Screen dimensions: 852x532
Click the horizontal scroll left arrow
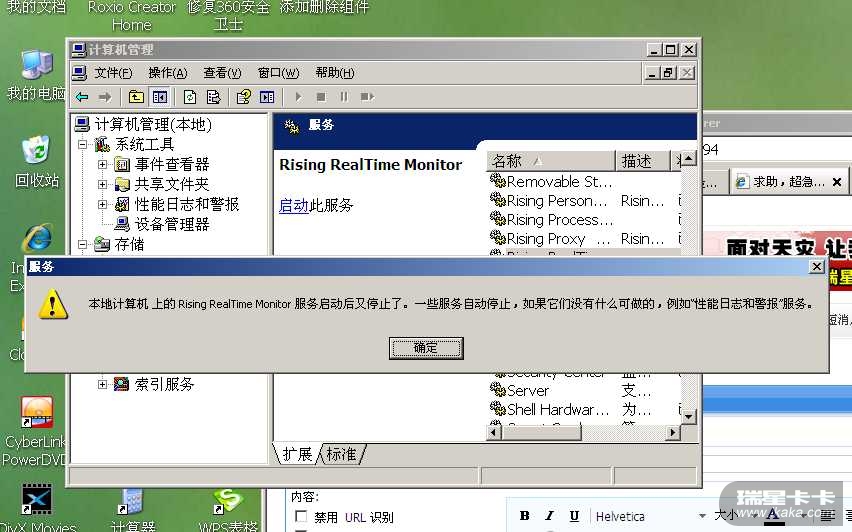(x=493, y=433)
